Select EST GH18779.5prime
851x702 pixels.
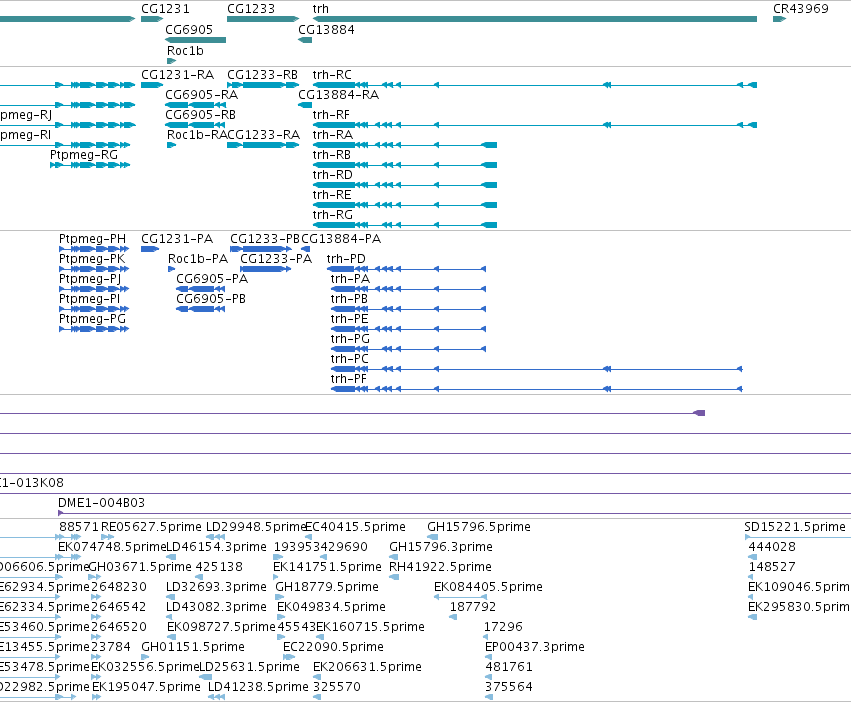coord(327,587)
